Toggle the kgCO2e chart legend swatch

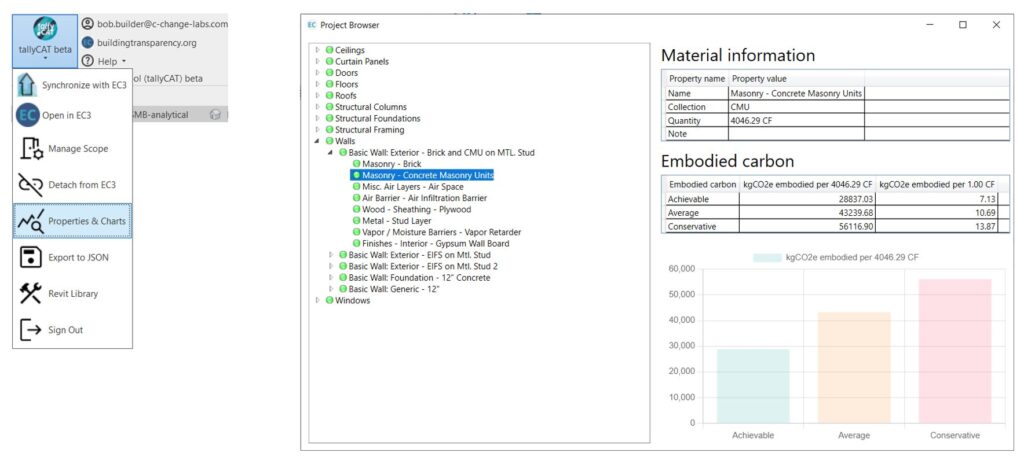click(x=767, y=257)
